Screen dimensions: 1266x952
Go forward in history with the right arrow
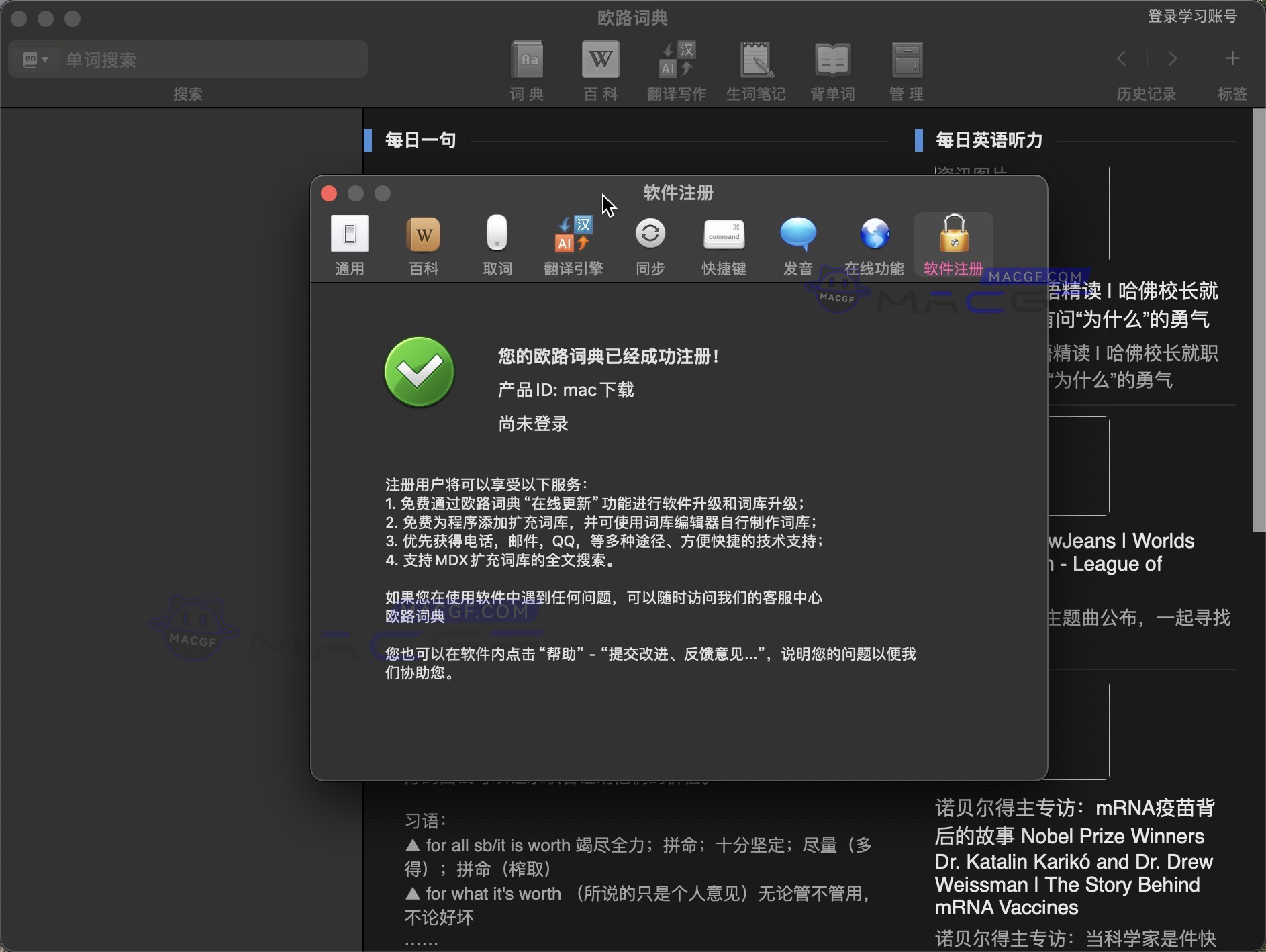coord(1172,59)
